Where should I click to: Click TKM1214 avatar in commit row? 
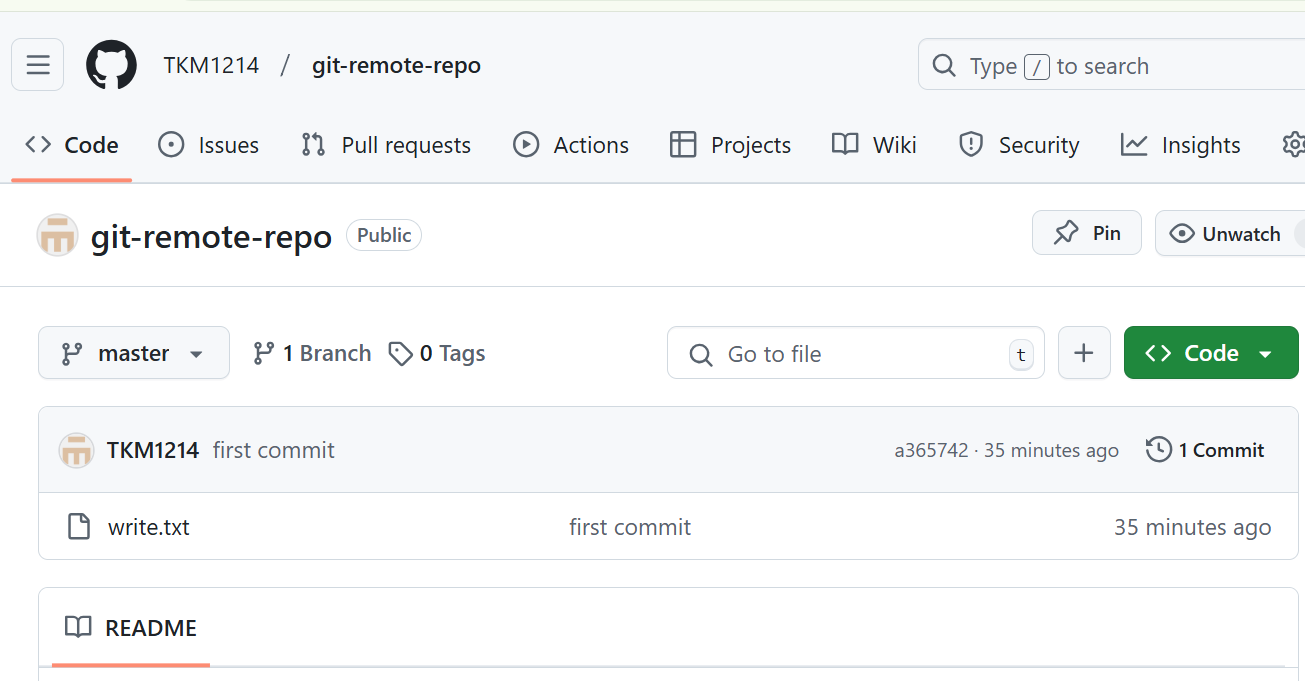(77, 450)
